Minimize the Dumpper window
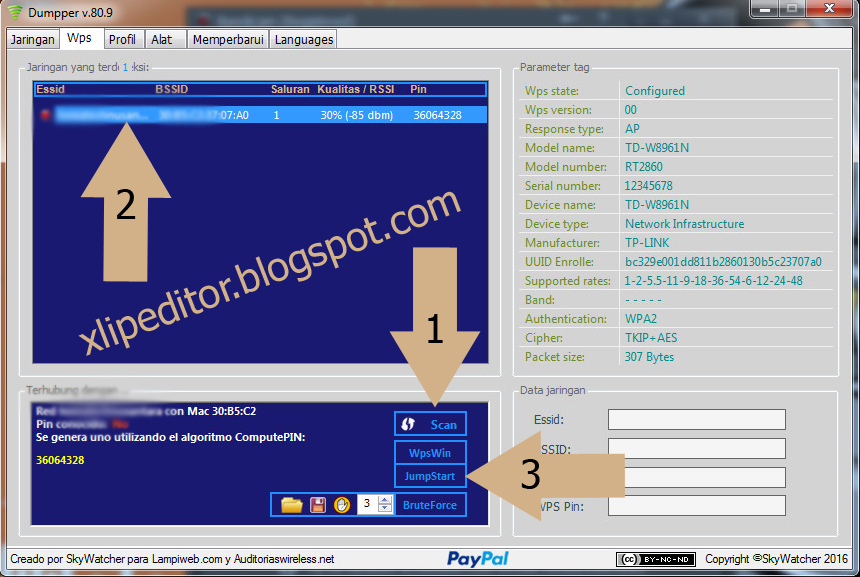This screenshot has height=577, width=860. [x=765, y=9]
